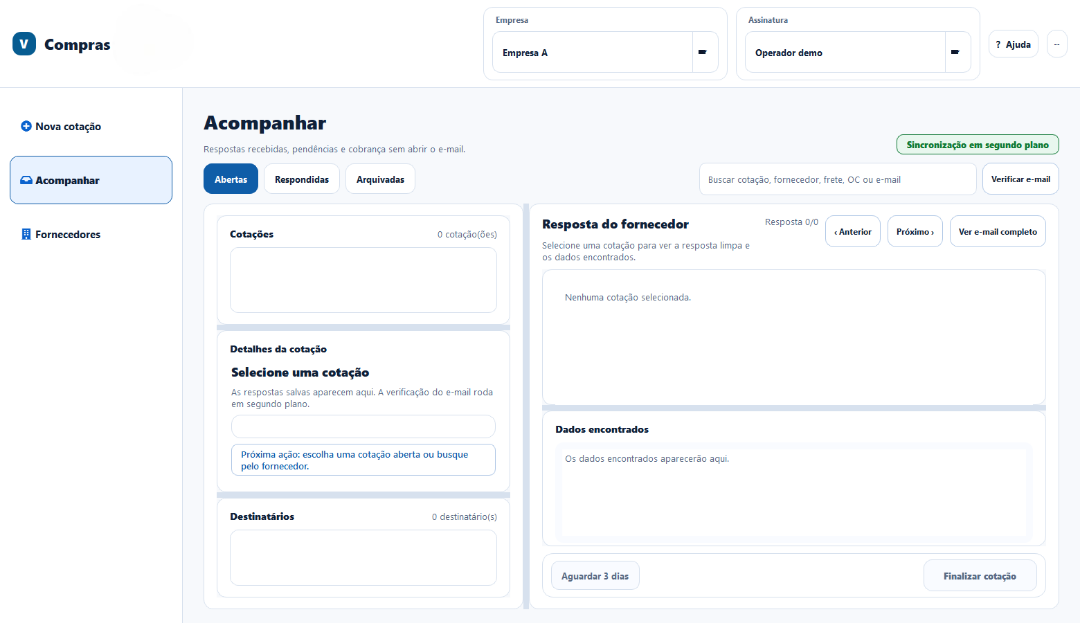Open the Empresa A company dropdown
1080x623 pixels.
pyautogui.click(x=605, y=52)
